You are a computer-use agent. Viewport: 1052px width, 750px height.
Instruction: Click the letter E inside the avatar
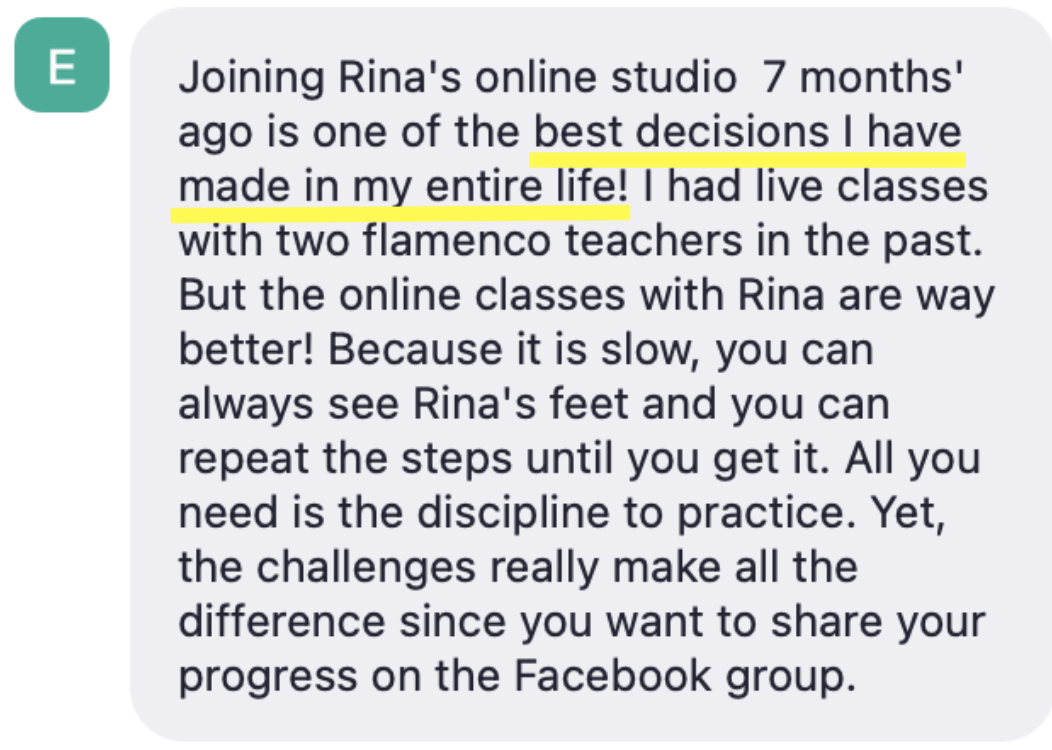tap(62, 66)
